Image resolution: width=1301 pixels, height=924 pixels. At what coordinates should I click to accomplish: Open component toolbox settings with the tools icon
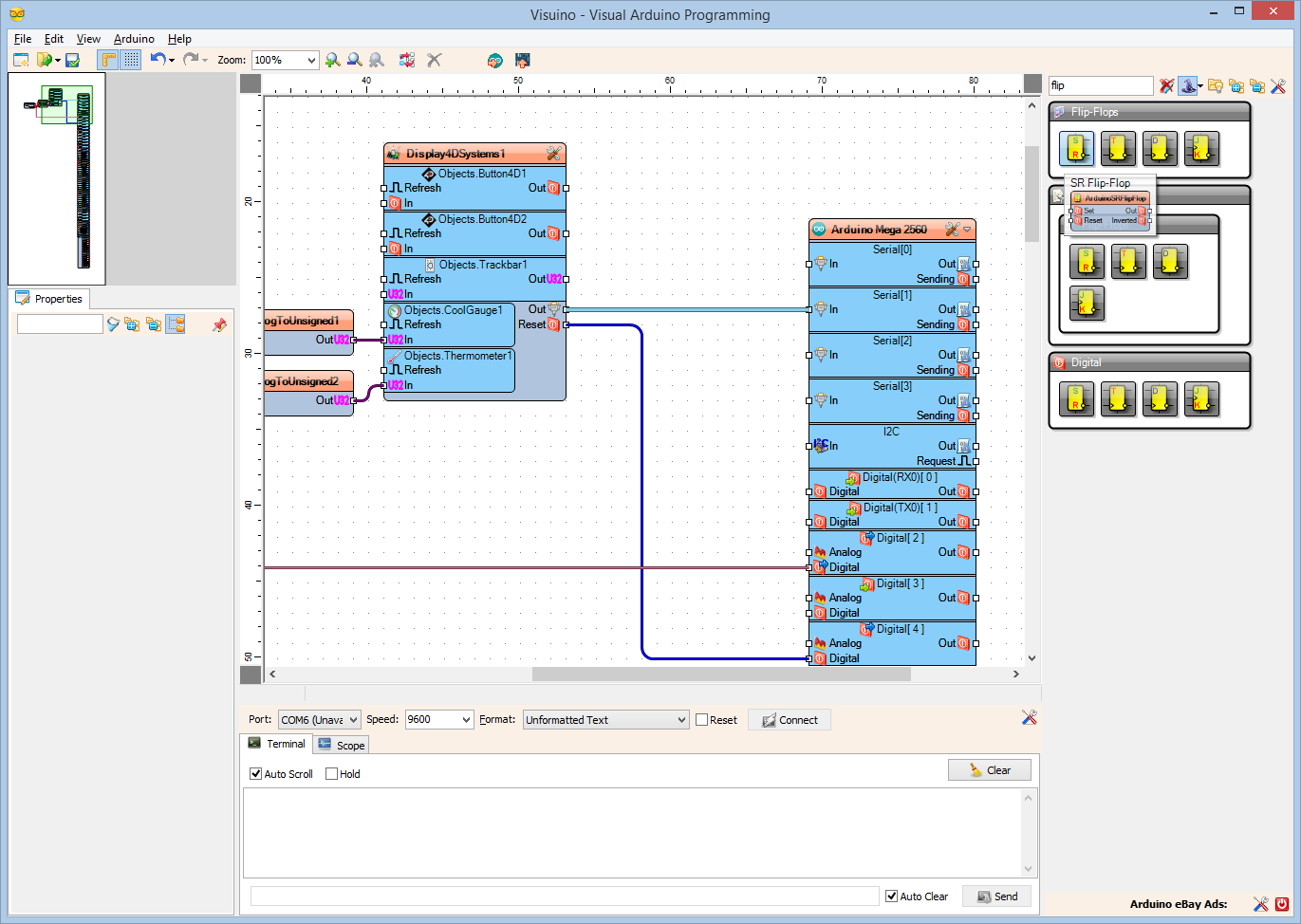pos(1279,85)
